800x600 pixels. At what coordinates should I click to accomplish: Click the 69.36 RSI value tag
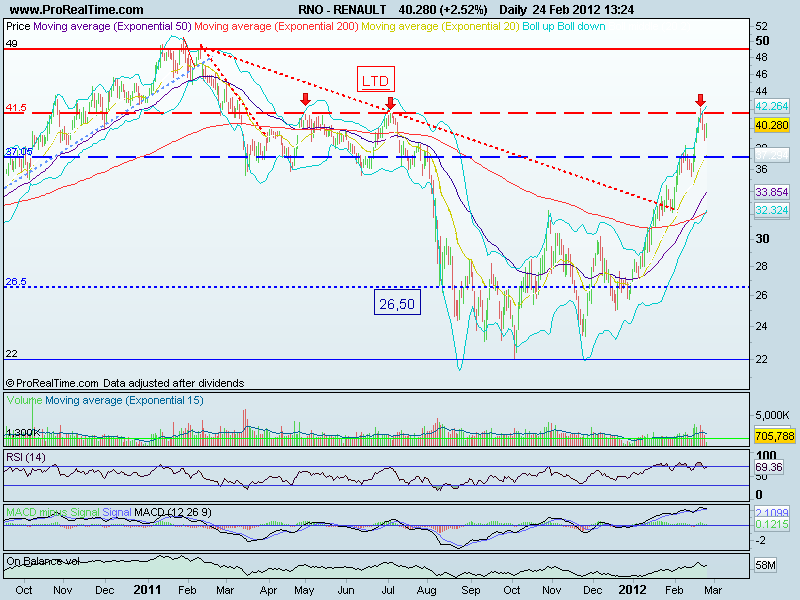(768, 467)
